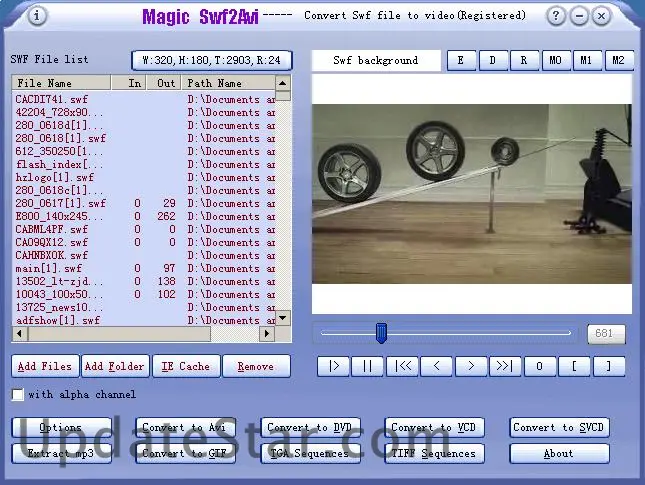The height and width of the screenshot is (485, 645).
Task: Set out point with right bracket
Action: [609, 366]
